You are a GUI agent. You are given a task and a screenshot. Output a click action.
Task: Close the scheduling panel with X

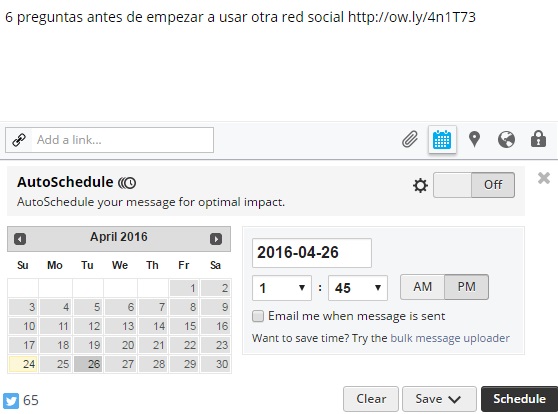[x=544, y=178]
